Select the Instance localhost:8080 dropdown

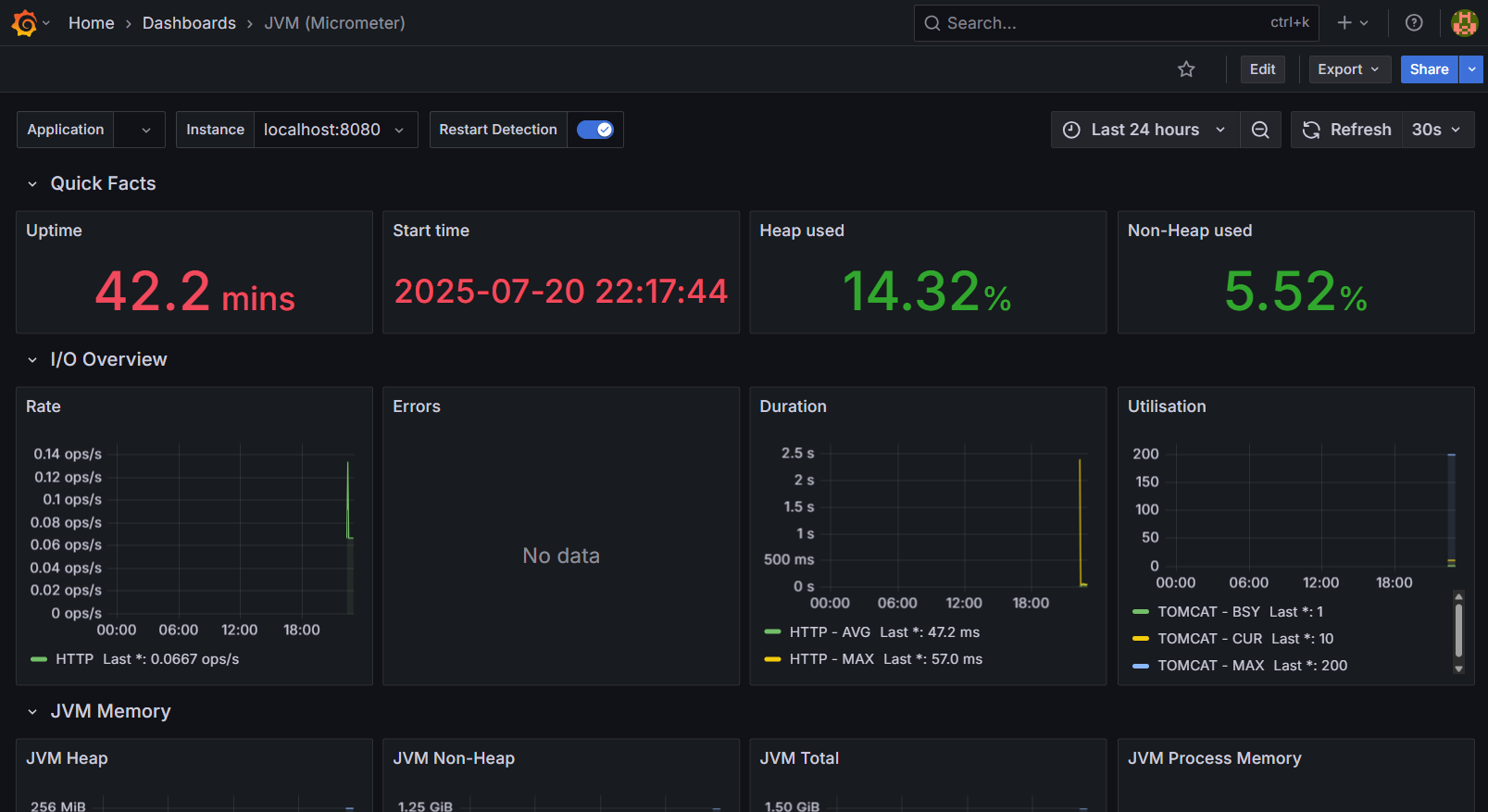335,130
